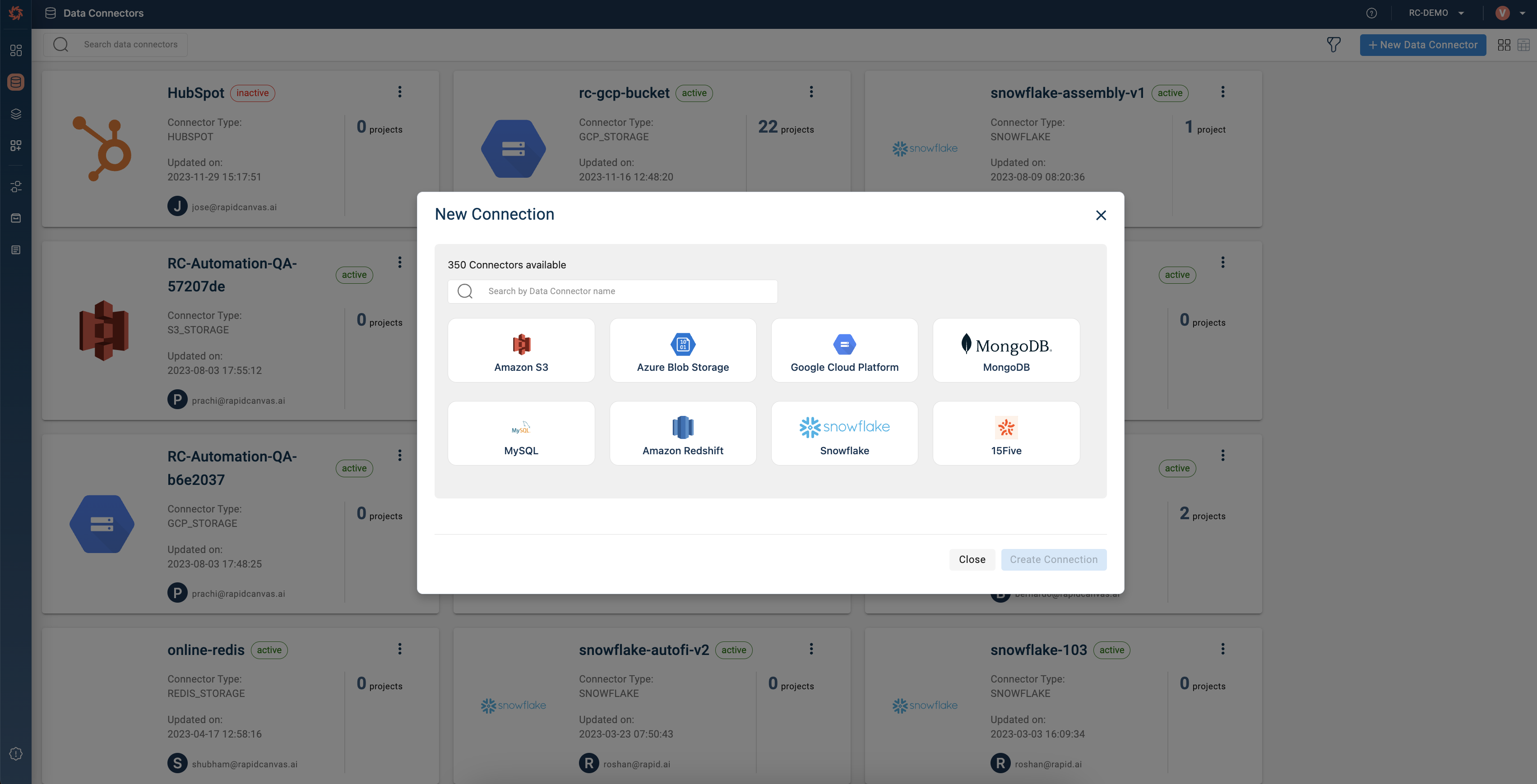Select the Amazon S3 connector tile
This screenshot has width=1537, height=784.
(521, 350)
